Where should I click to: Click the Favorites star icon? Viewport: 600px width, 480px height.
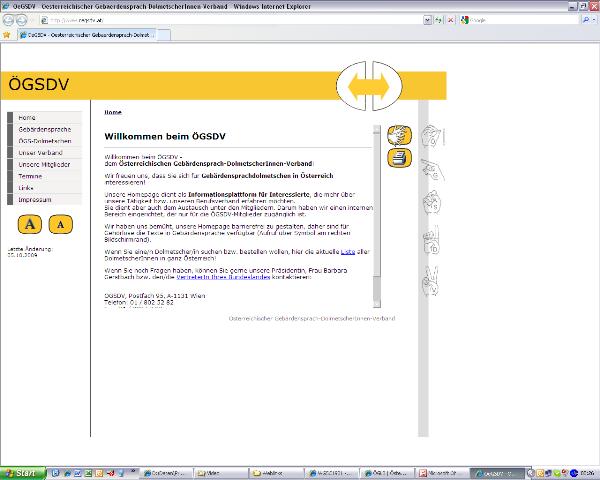(7, 34)
